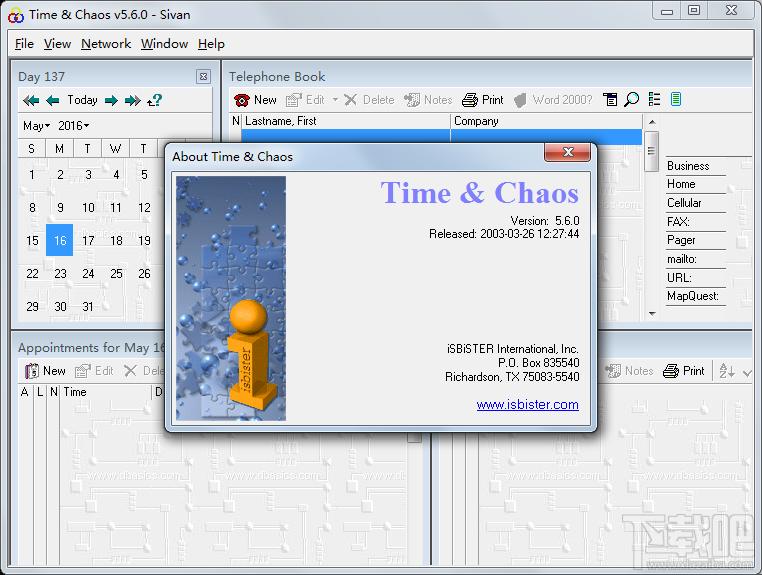Open the Window menu
Image resolution: width=762 pixels, height=575 pixels.
tap(164, 44)
